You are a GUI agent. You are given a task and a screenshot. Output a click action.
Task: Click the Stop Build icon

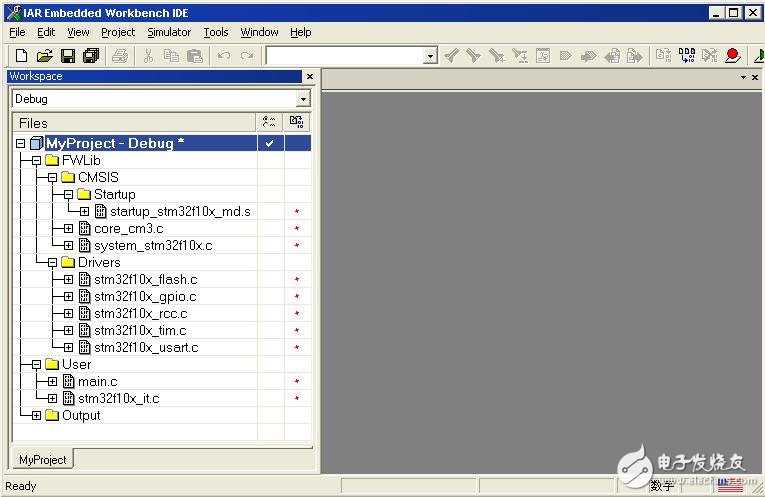tap(710, 56)
